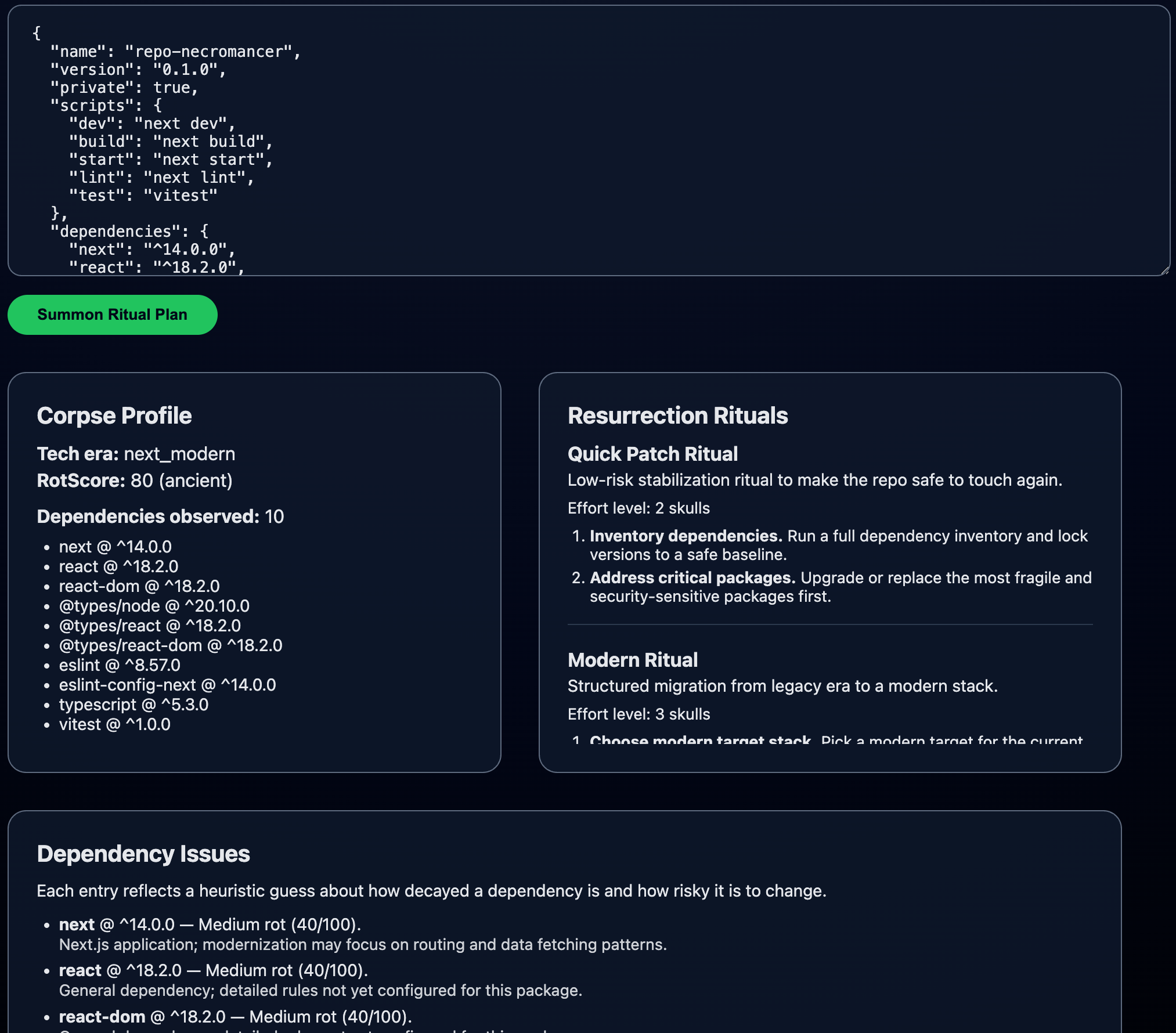Click the Resurrection Rituals heading
Screen dimensions: 1176x1033
[677, 416]
